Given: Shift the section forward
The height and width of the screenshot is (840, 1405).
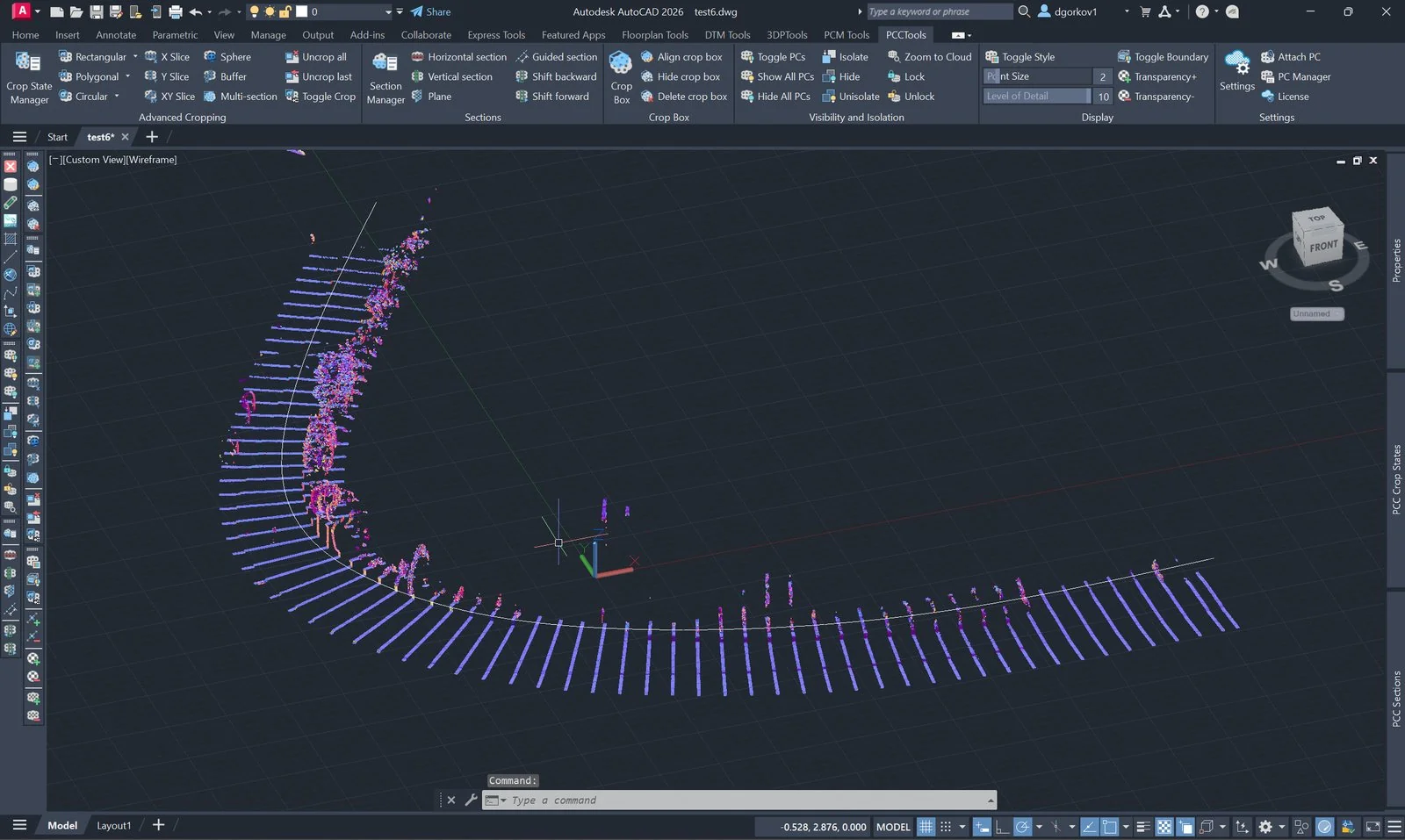Looking at the screenshot, I should (x=552, y=97).
